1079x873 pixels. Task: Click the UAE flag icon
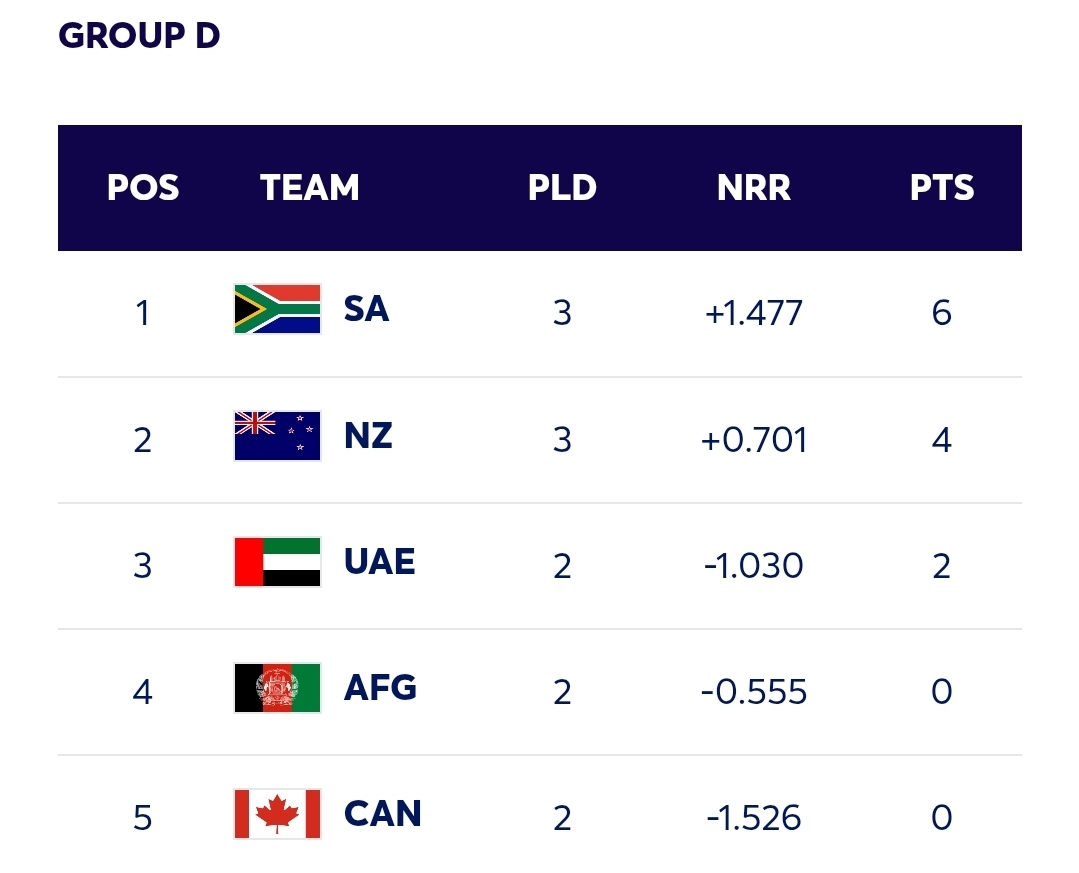click(x=277, y=562)
